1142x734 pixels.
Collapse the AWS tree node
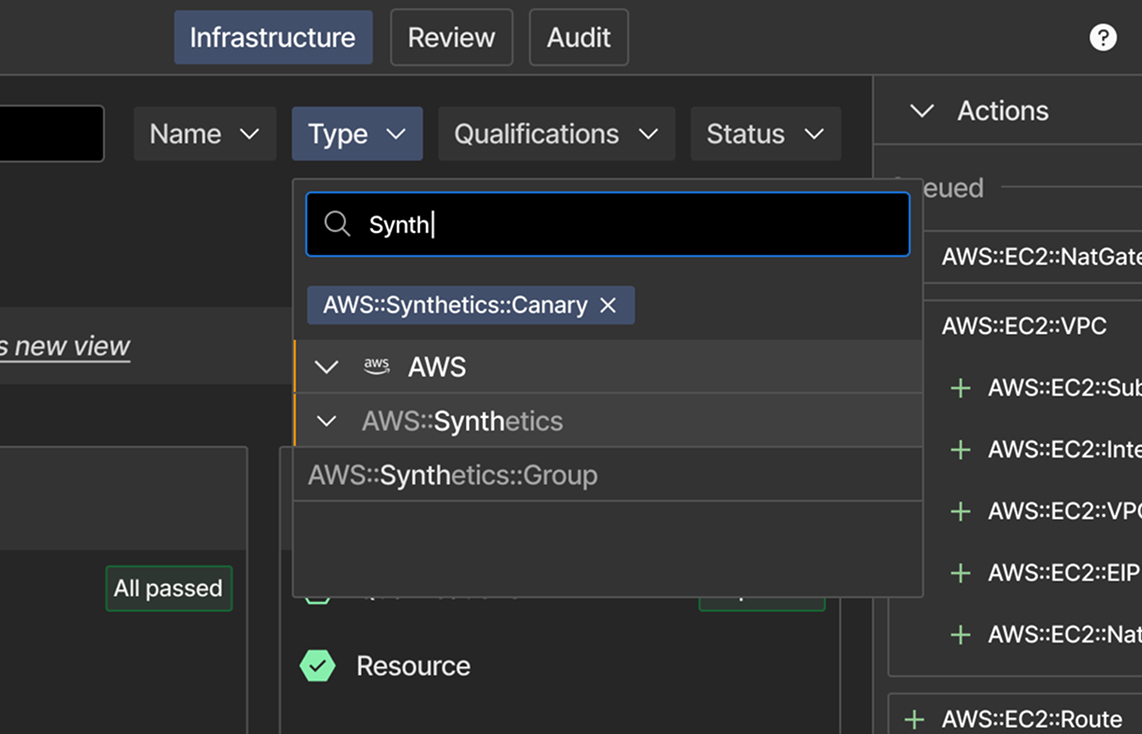[x=326, y=367]
